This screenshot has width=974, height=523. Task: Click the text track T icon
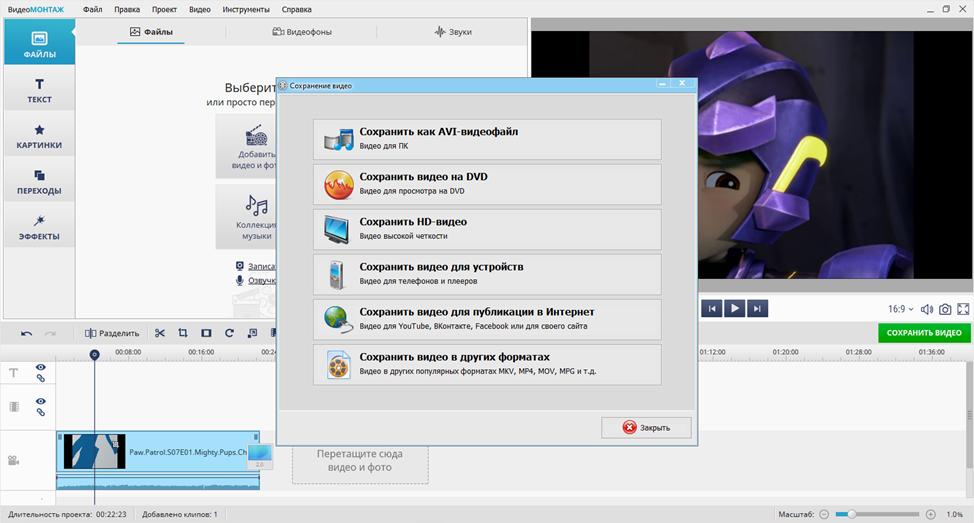pos(14,373)
